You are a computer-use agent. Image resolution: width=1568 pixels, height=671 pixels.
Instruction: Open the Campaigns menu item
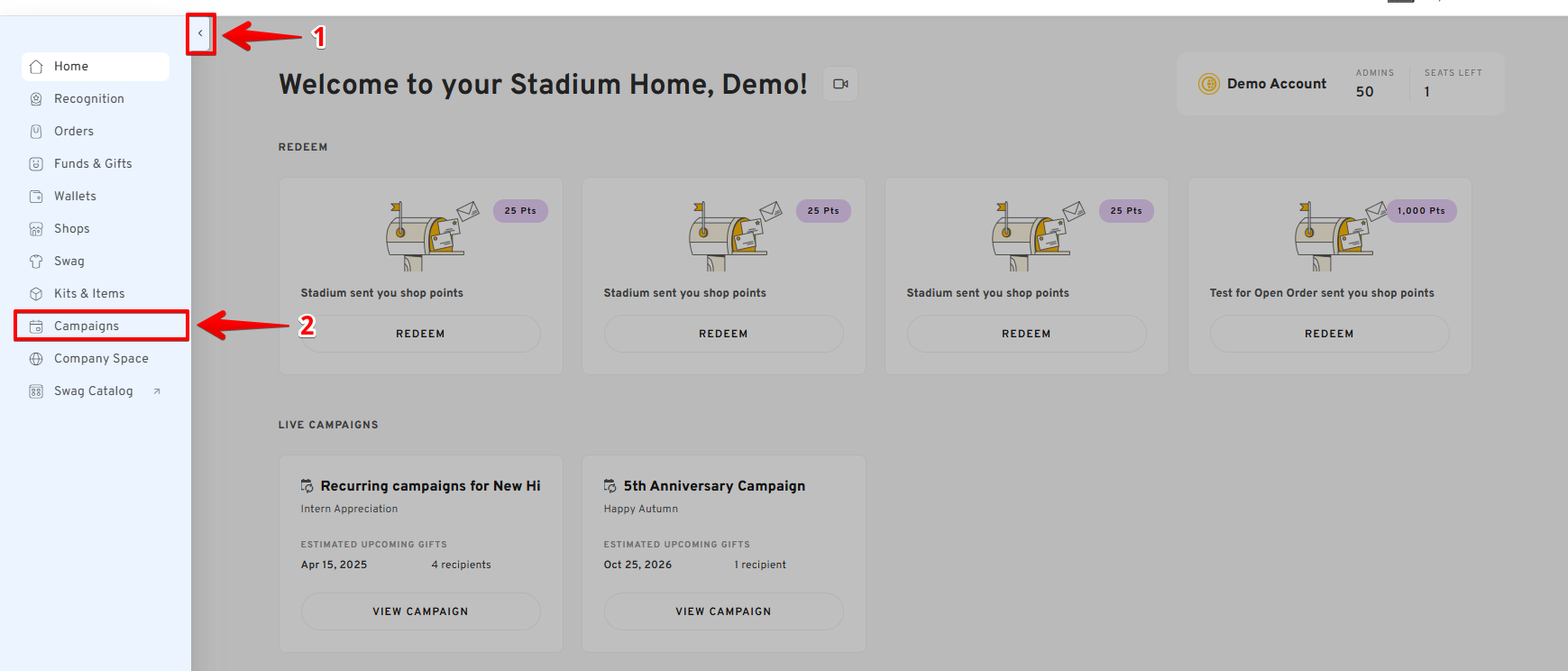[x=87, y=326]
